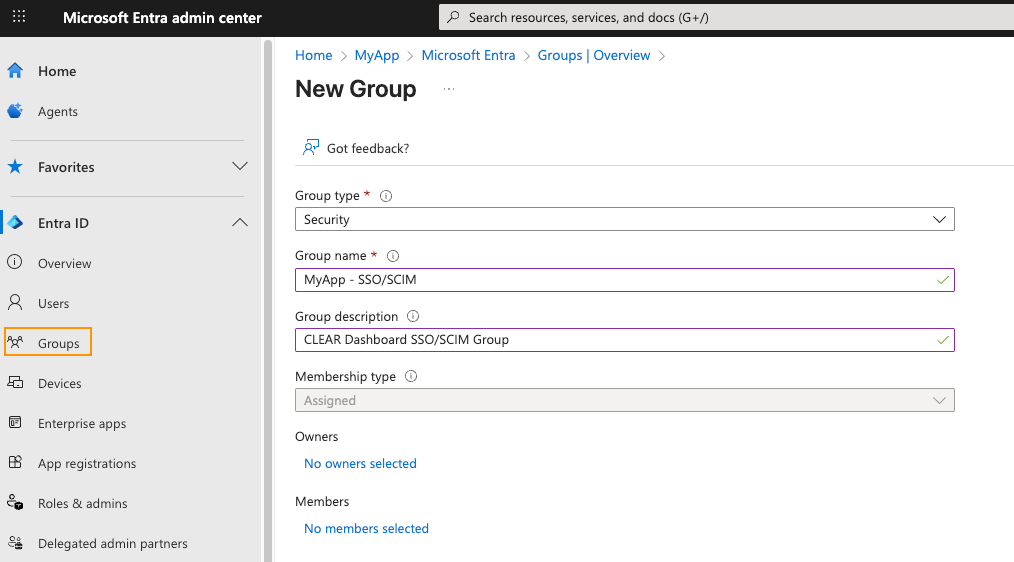Open Enterprise apps in the left navigation
Screen dimensions: 1014x562
click(82, 424)
